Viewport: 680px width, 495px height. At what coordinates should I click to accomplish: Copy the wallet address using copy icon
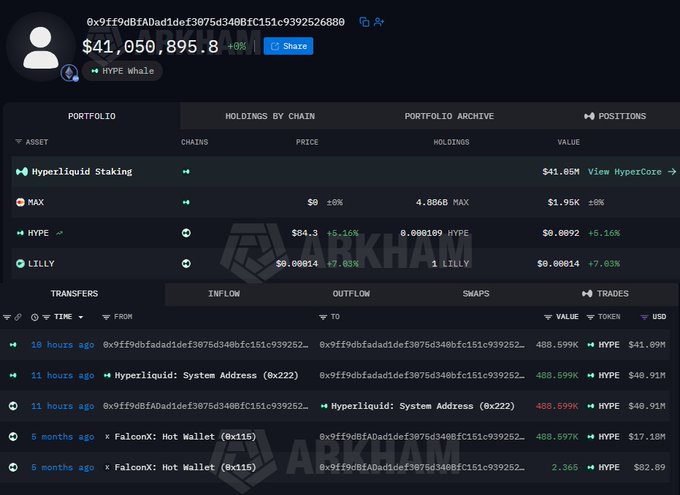pos(364,22)
